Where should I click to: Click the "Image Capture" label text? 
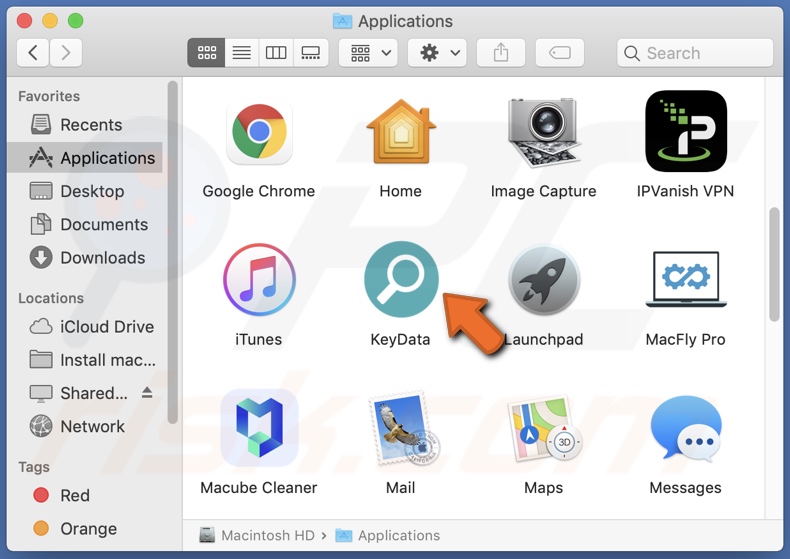coord(544,191)
